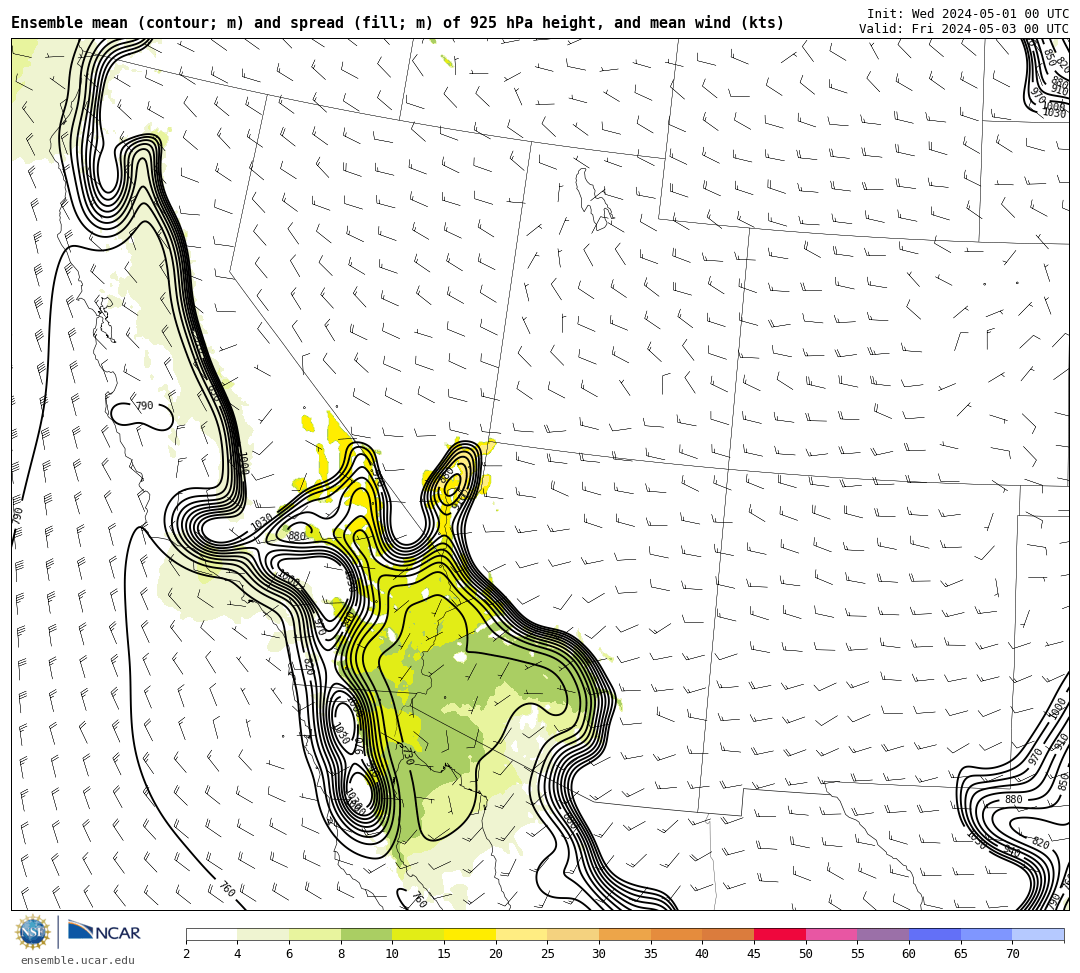Viewport: 1080px width, 973px height.
Task: Pick the light yellow-green 6–8 swatch
Action: click(315, 934)
